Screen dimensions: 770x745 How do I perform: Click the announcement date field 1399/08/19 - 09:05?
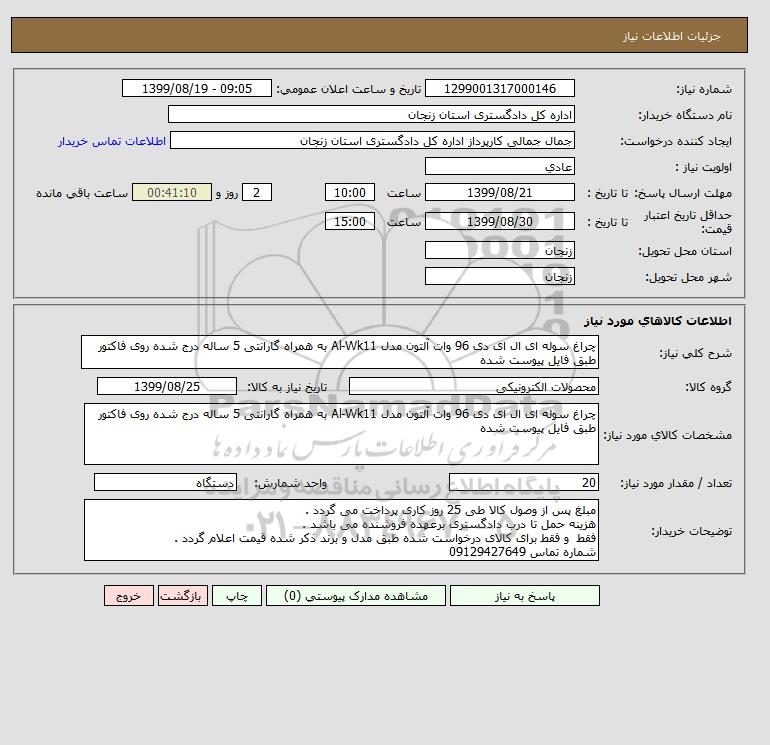click(196, 88)
